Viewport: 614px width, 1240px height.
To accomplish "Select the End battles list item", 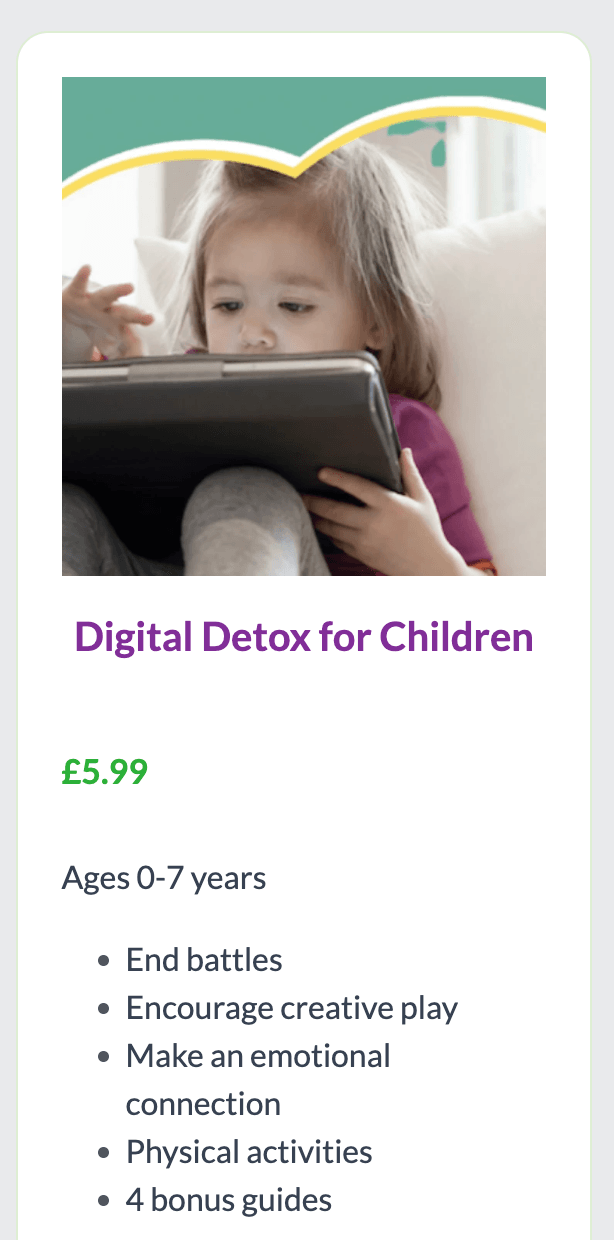I will 204,960.
